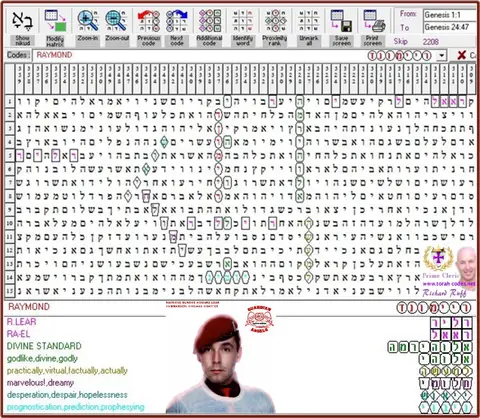Click the 'practically,virtual,factually,actually' legend entry
This screenshot has height=418, width=480.
[67, 371]
